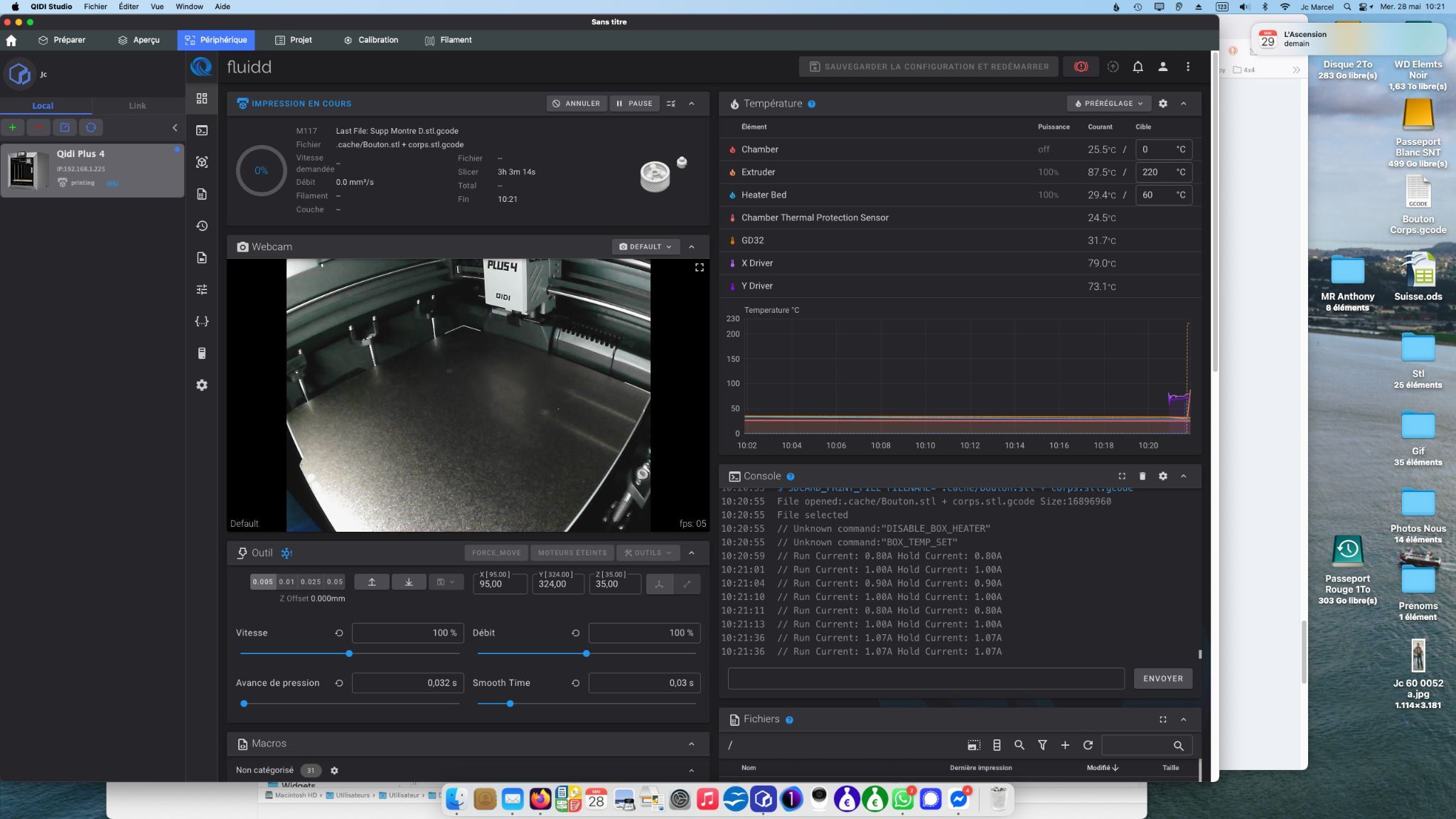Select 0.05 Z offset step
This screenshot has height=819, width=1456.
[335, 582]
